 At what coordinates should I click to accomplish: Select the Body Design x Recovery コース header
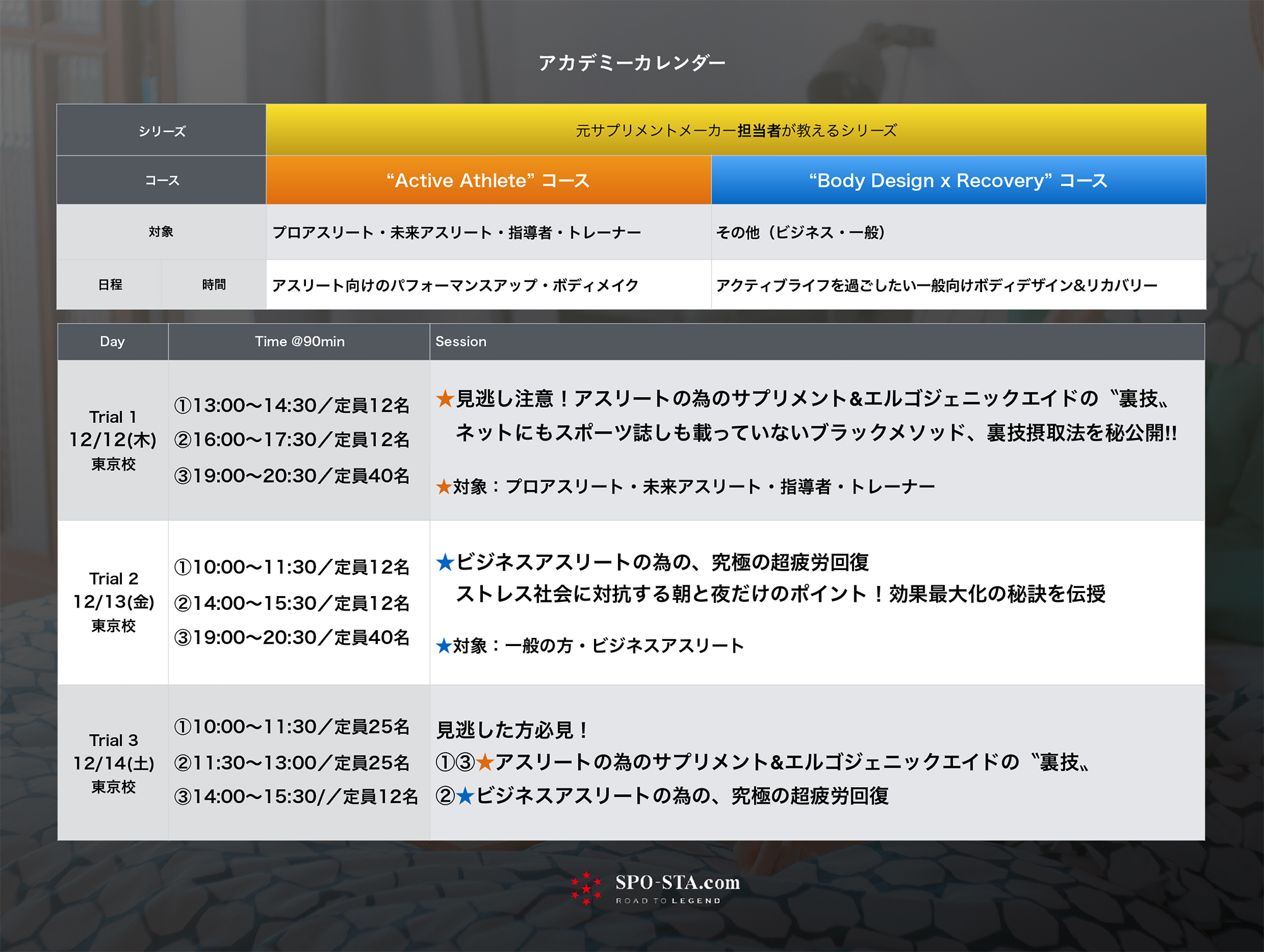tap(958, 181)
